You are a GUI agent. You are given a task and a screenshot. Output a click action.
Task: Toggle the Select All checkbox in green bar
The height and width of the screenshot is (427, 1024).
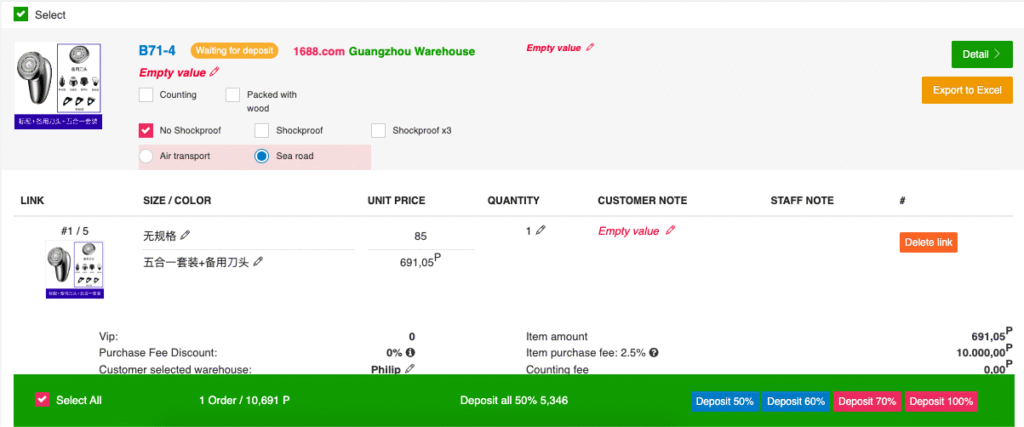click(42, 400)
